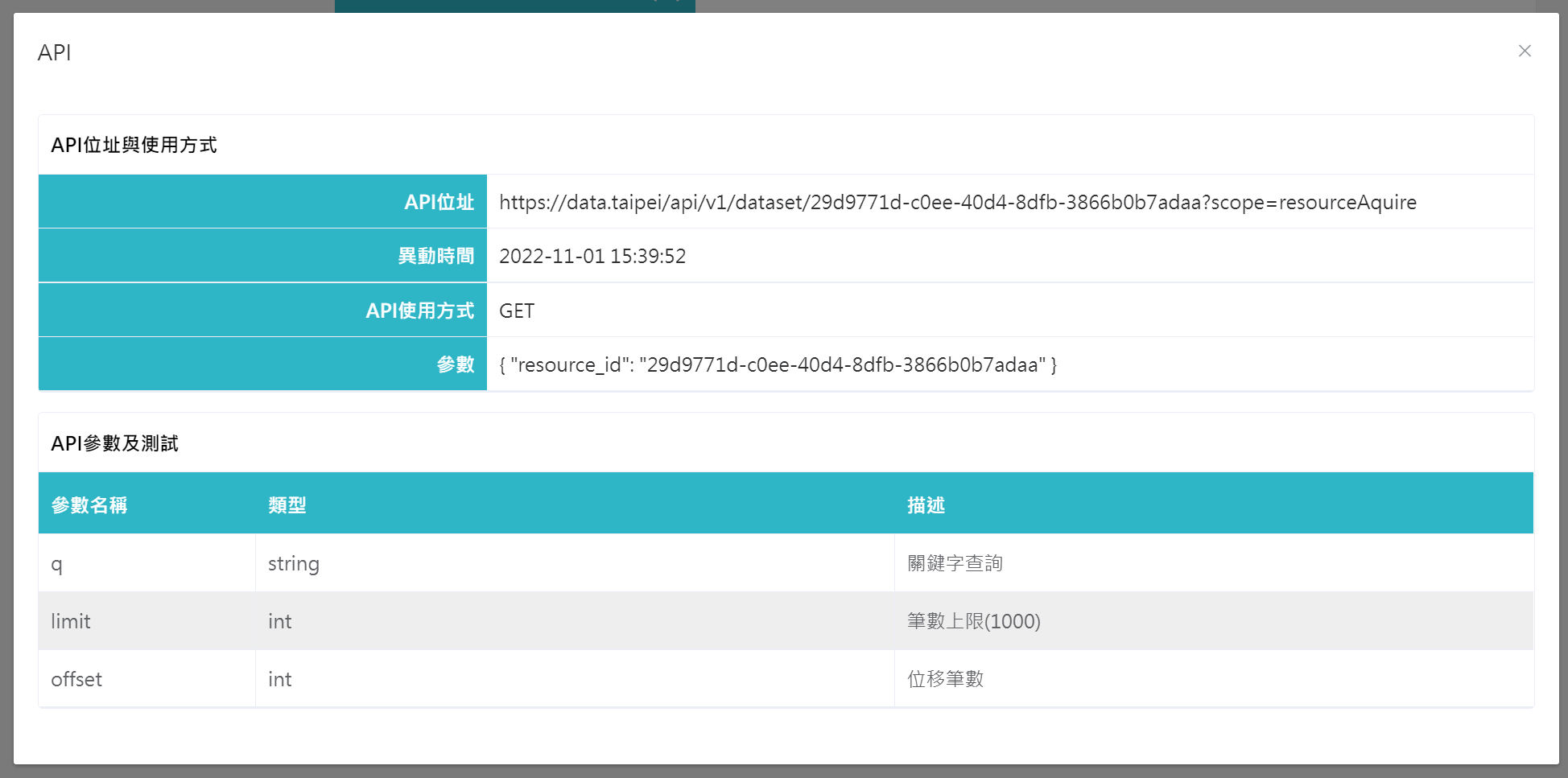Image resolution: width=1568 pixels, height=778 pixels.
Task: Click the '參數名稱' column header
Action: (89, 505)
